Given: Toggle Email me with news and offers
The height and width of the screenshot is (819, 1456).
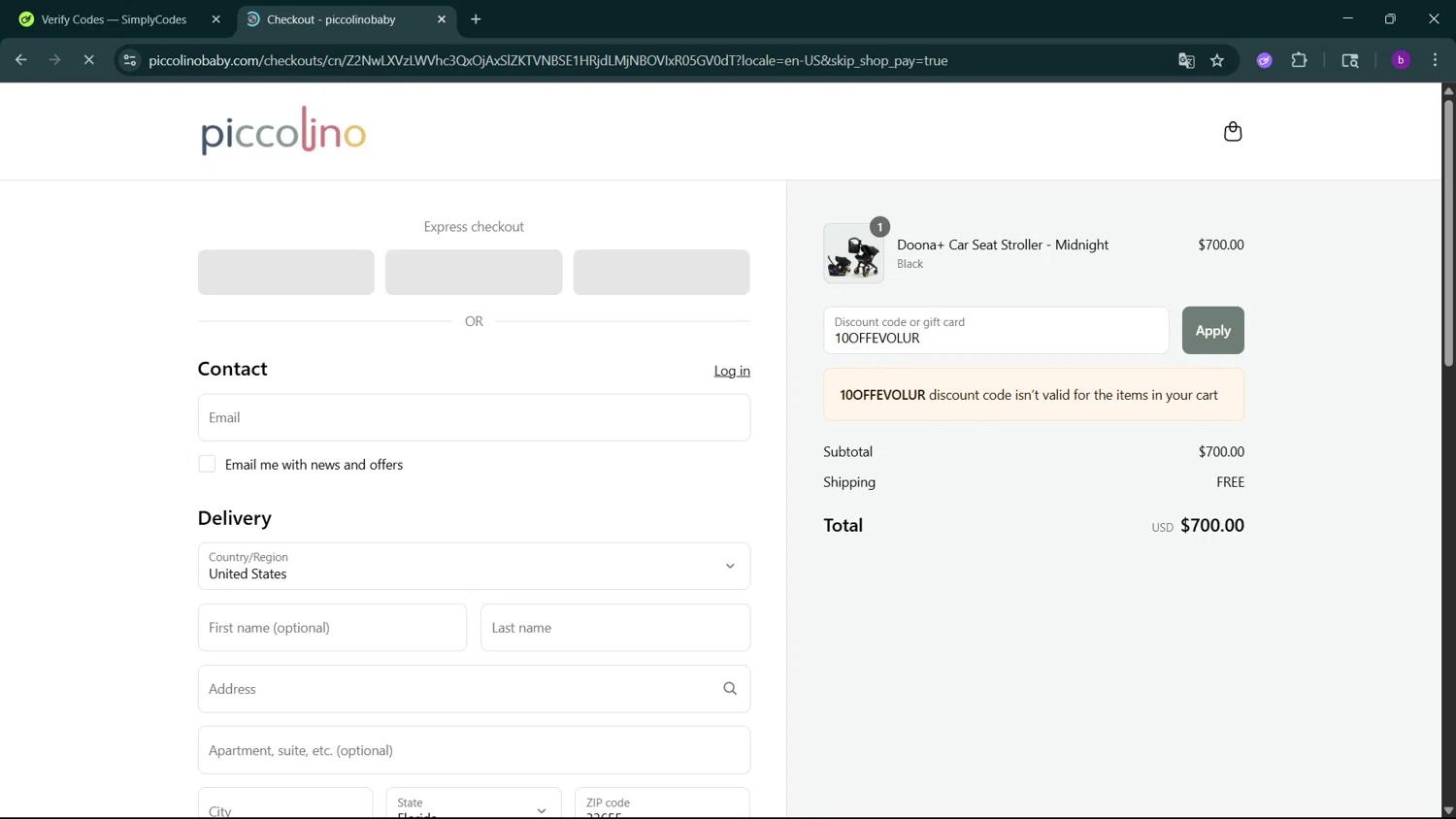Looking at the screenshot, I should coord(207,464).
